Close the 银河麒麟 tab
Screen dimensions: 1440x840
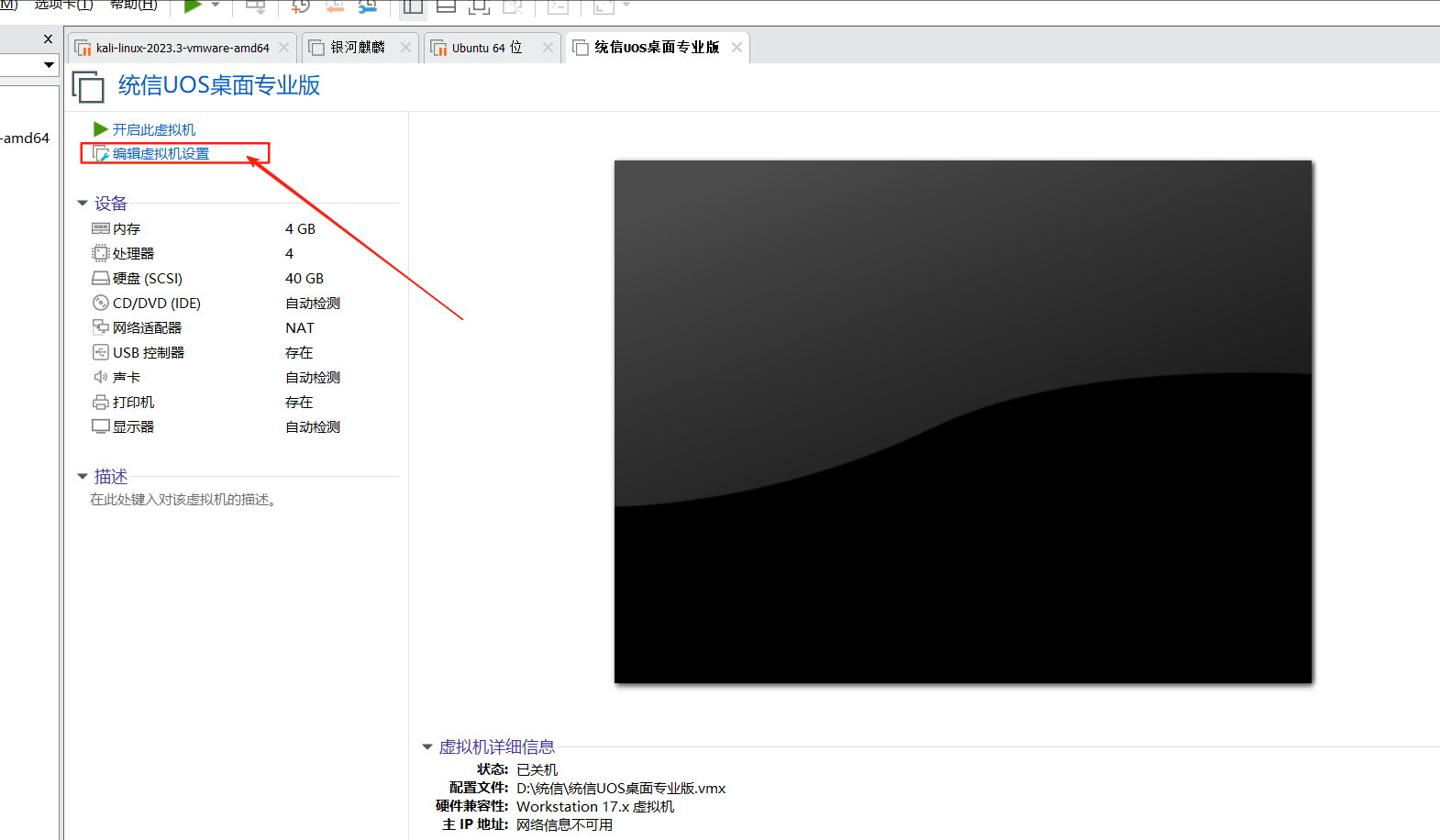pyautogui.click(x=405, y=48)
